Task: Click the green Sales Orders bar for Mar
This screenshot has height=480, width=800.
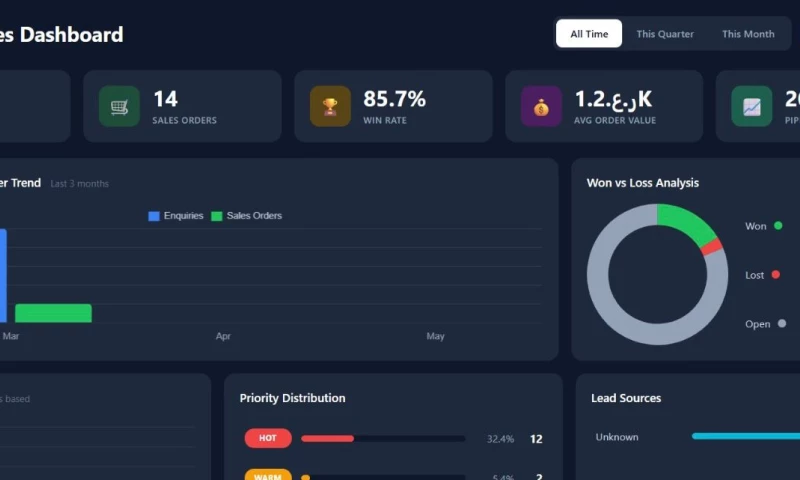Action: (54, 313)
